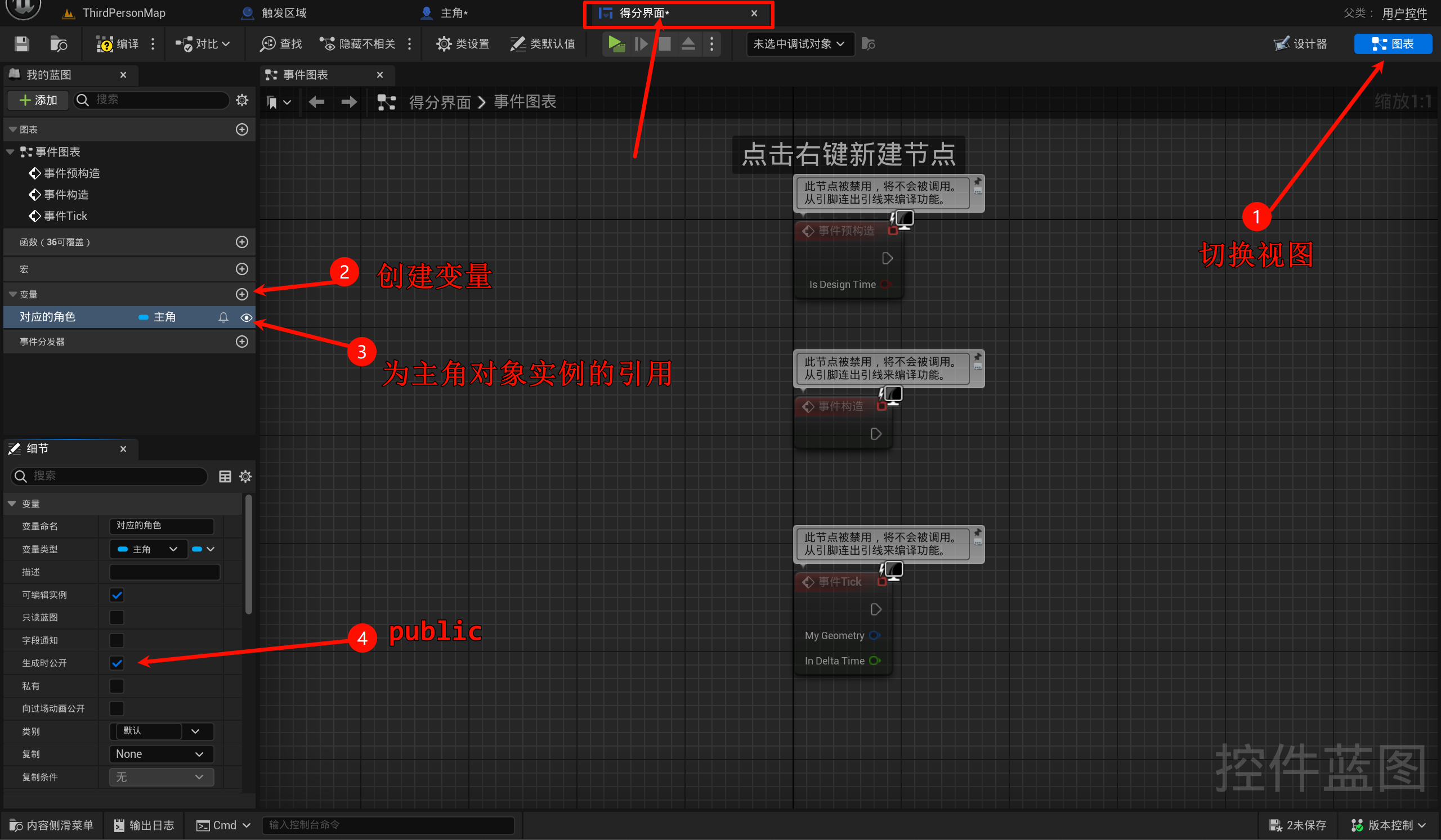The width and height of the screenshot is (1441, 840).
Task: Click the 变量命名 text input field
Action: coord(161,525)
